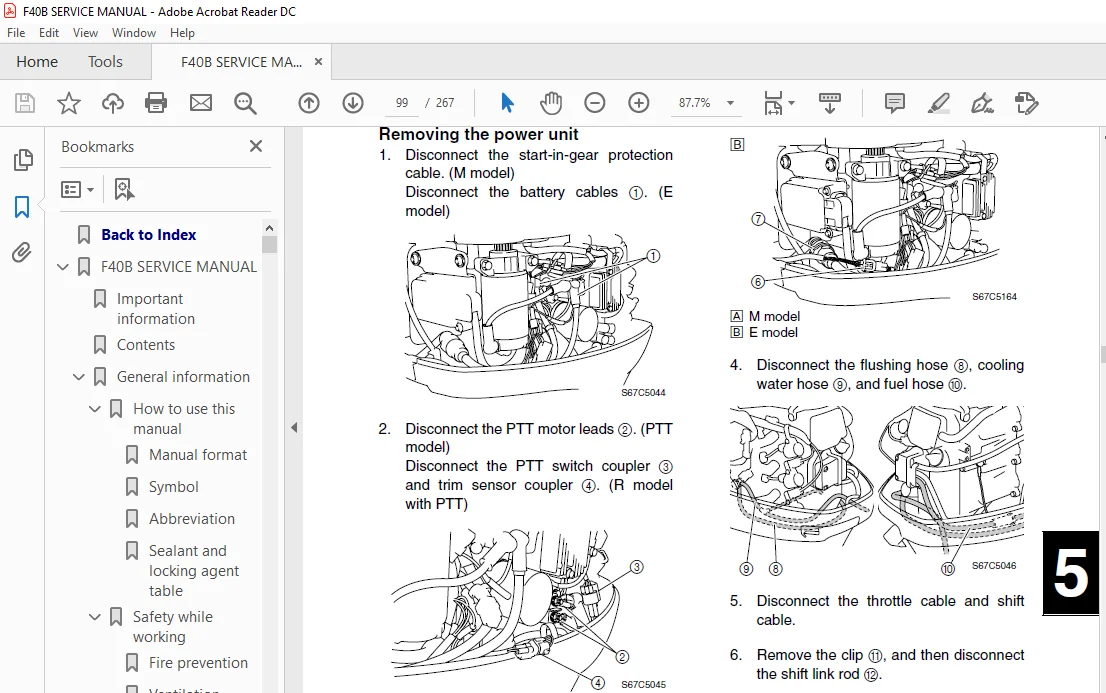Click the upload to cloud icon

coord(112,103)
